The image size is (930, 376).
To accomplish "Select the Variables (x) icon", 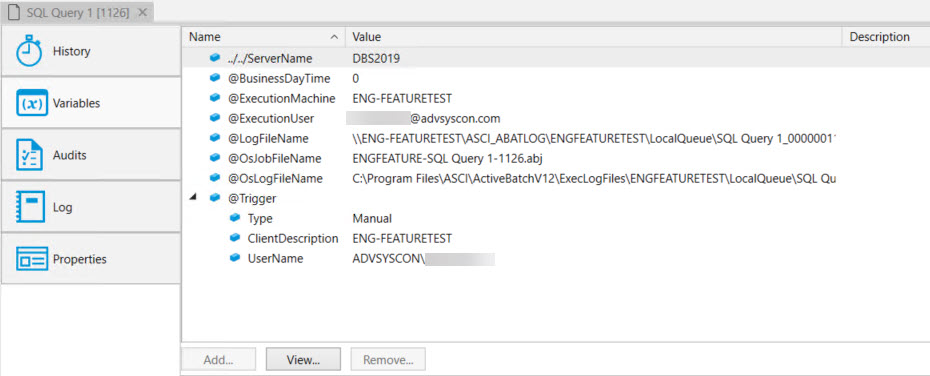I will pyautogui.click(x=30, y=103).
